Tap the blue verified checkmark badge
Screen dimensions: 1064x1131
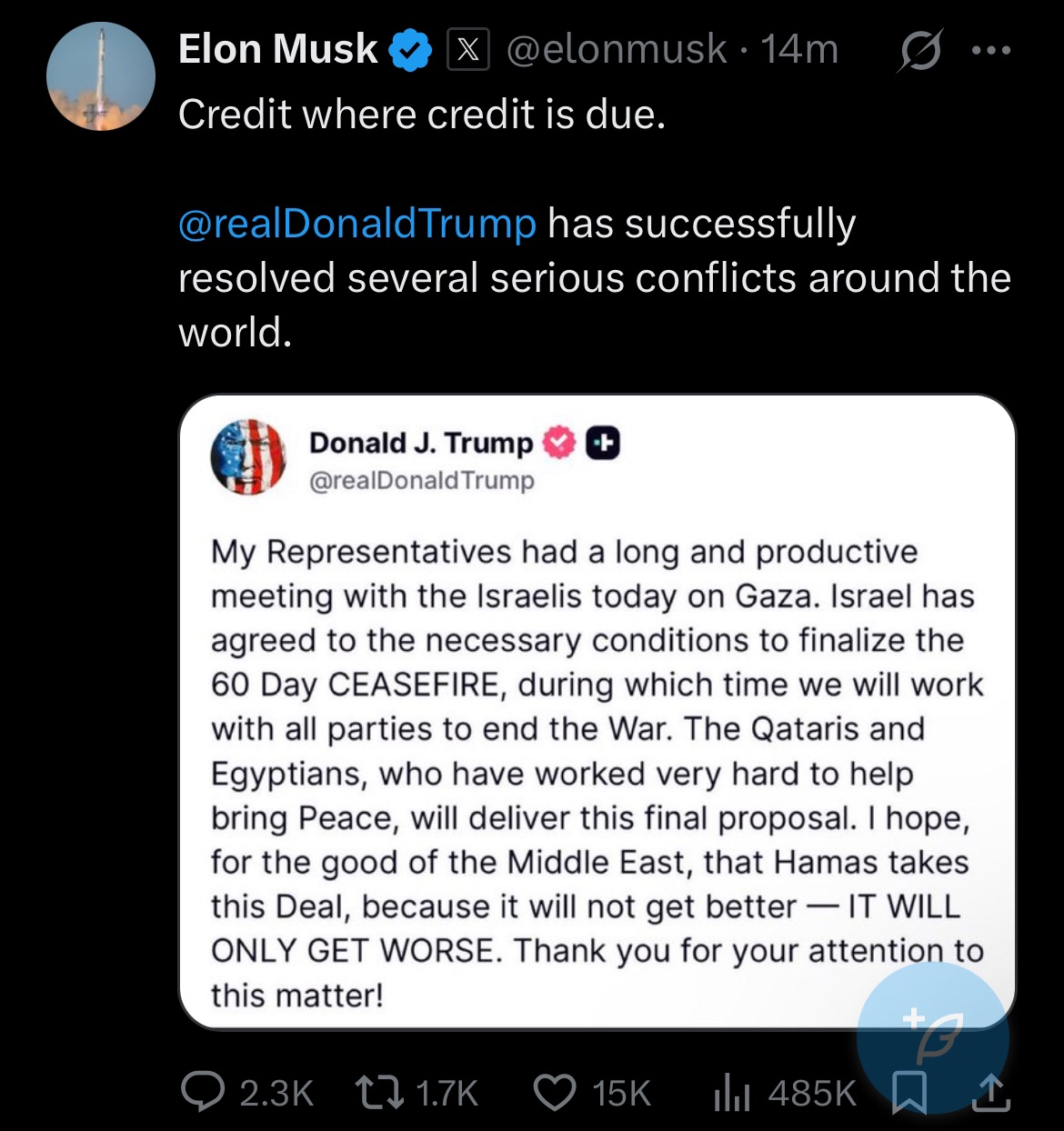pos(411,50)
